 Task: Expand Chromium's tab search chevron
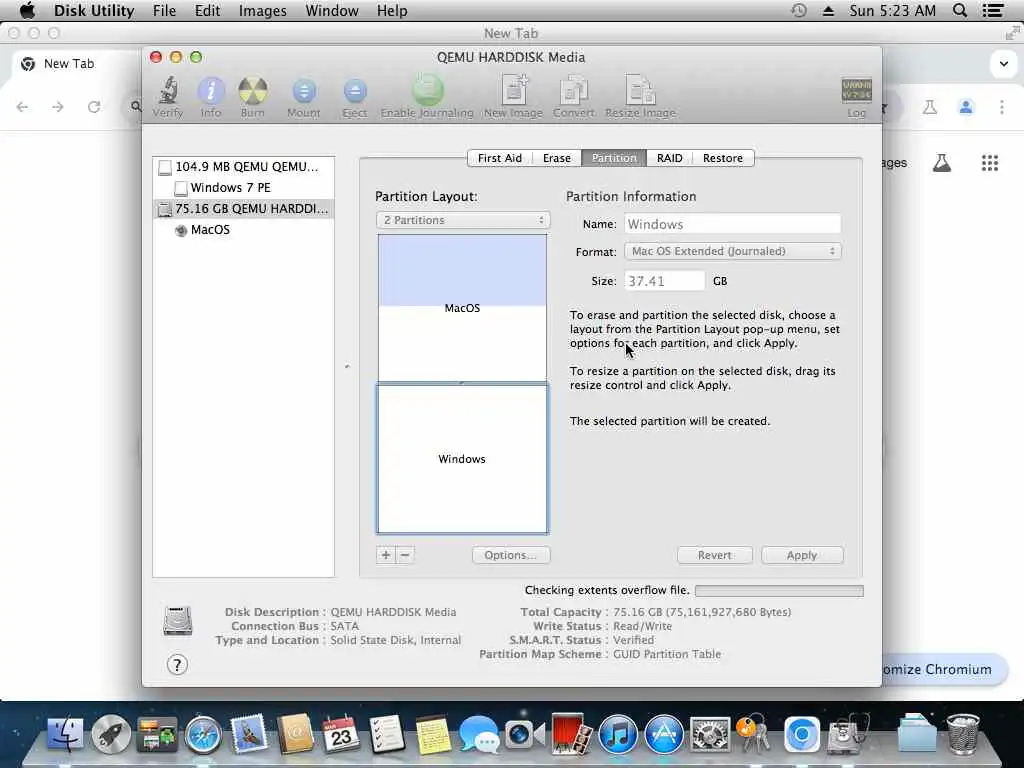tap(1004, 64)
